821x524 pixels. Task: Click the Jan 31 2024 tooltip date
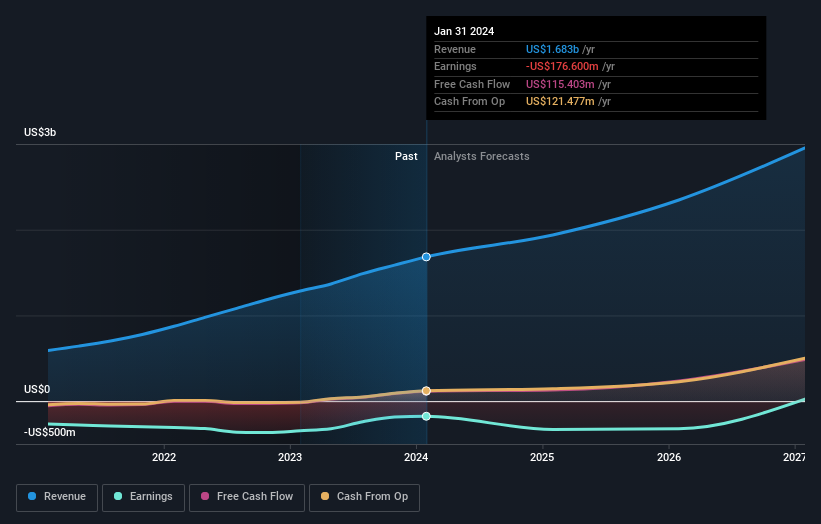tap(464, 31)
